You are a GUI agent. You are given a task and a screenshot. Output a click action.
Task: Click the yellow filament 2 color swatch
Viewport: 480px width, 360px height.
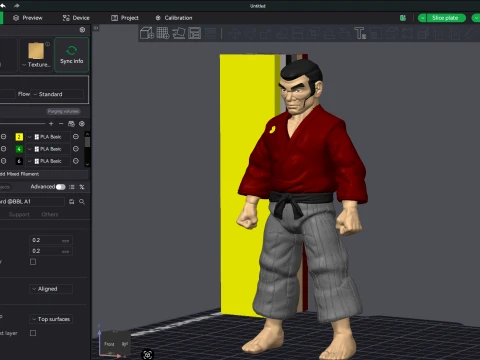click(19, 137)
